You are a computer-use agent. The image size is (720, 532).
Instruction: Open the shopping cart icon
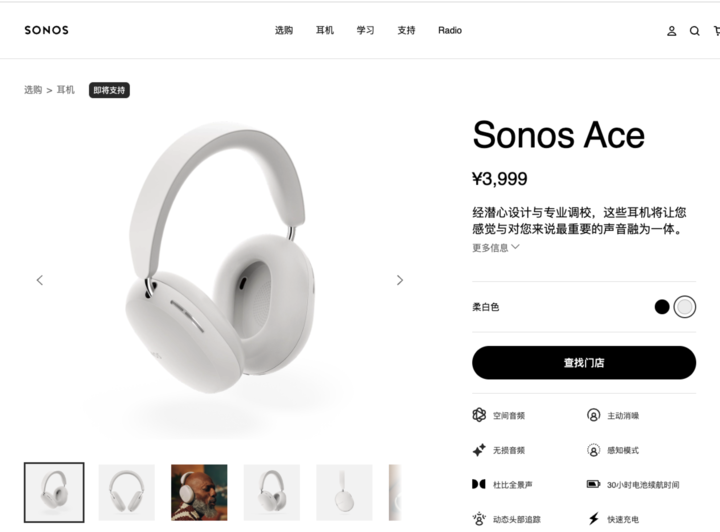[717, 31]
